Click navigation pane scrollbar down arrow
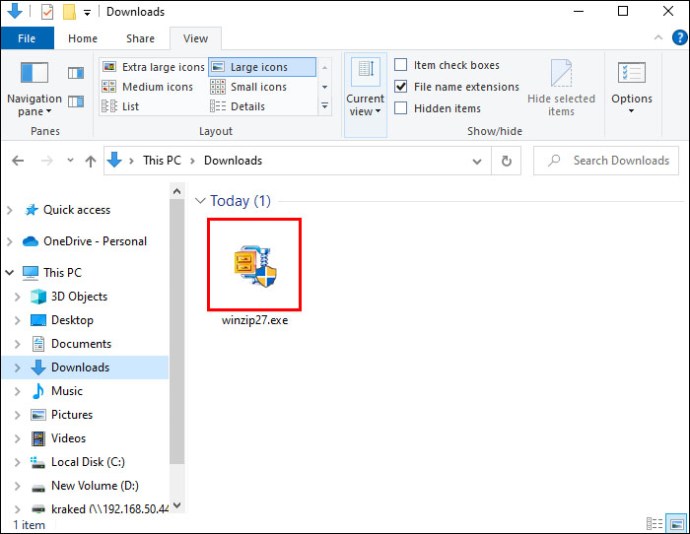 (177, 505)
